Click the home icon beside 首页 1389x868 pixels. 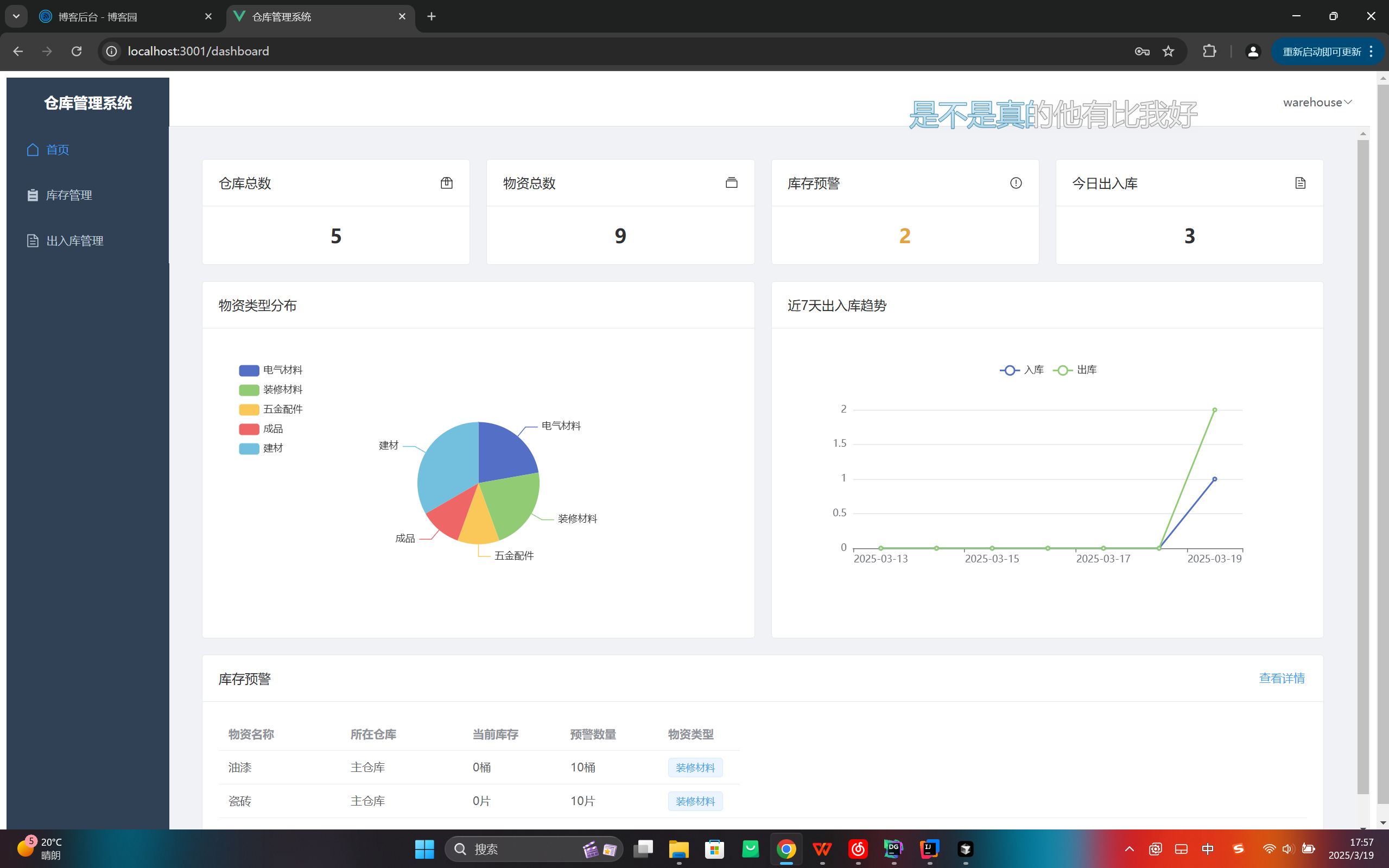(x=33, y=150)
